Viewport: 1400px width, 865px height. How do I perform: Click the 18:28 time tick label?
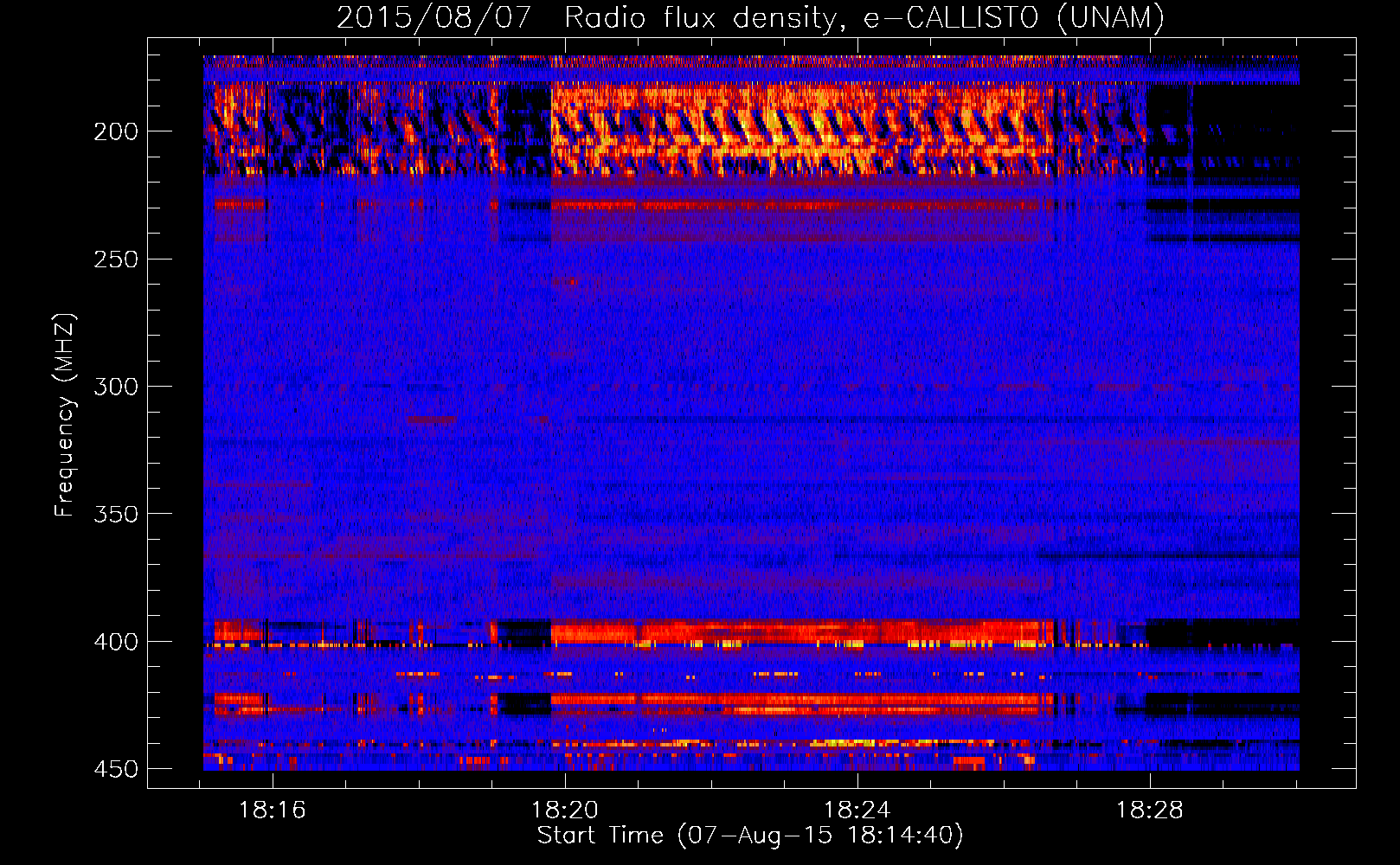[x=1150, y=811]
